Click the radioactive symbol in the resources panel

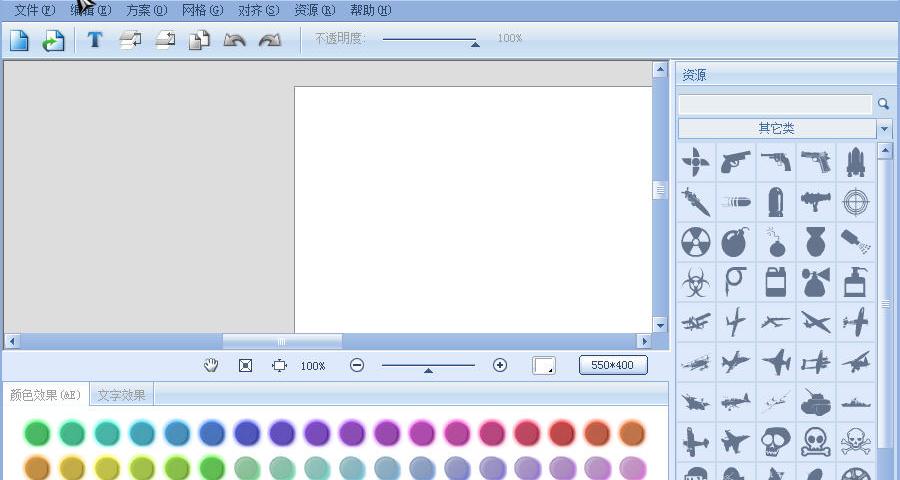tap(695, 241)
